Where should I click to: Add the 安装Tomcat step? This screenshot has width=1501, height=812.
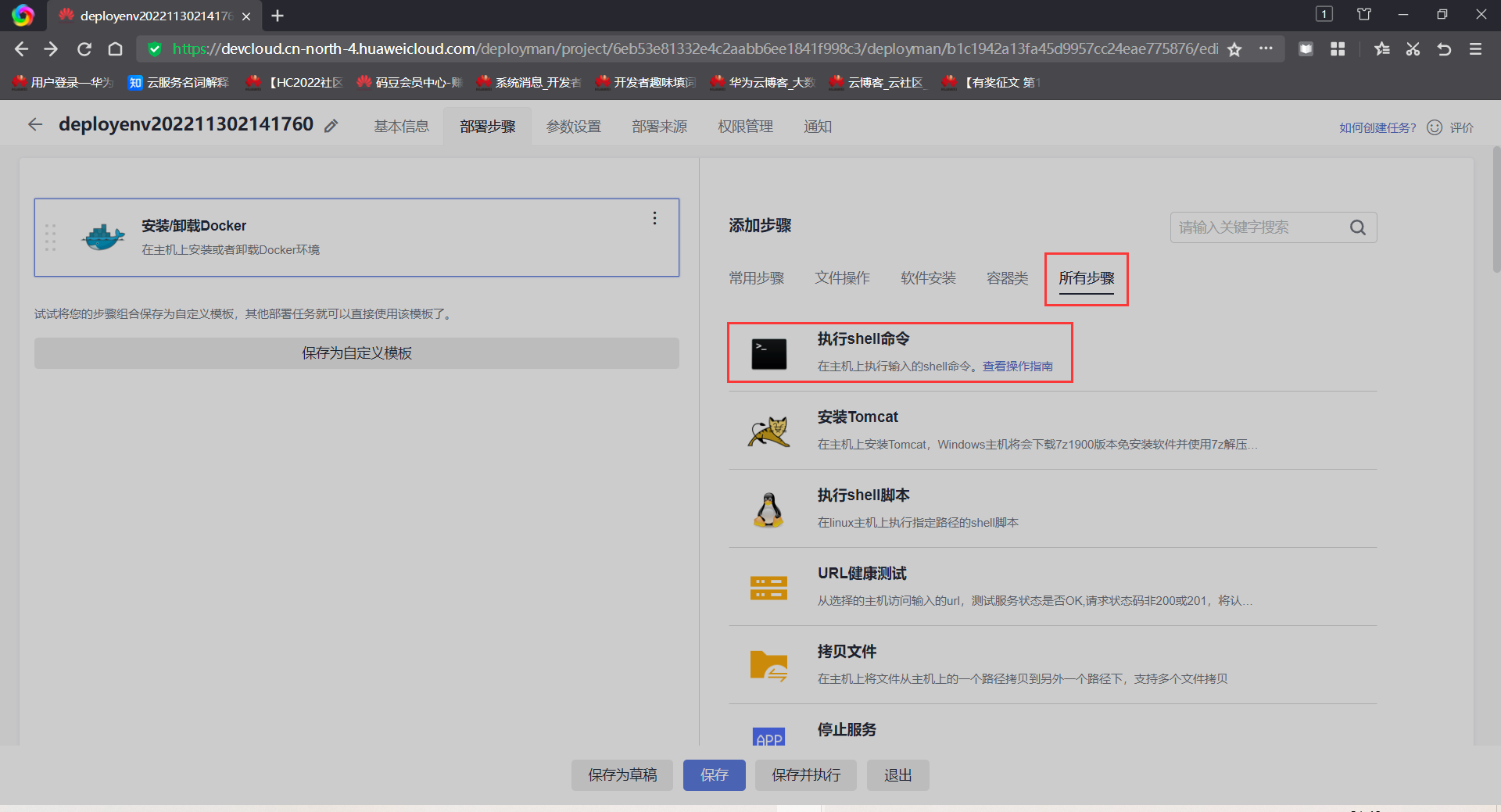(x=1052, y=431)
